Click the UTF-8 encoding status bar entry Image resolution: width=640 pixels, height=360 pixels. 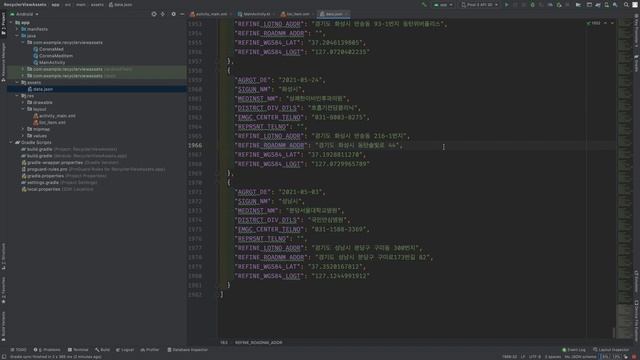pyautogui.click(x=535, y=357)
